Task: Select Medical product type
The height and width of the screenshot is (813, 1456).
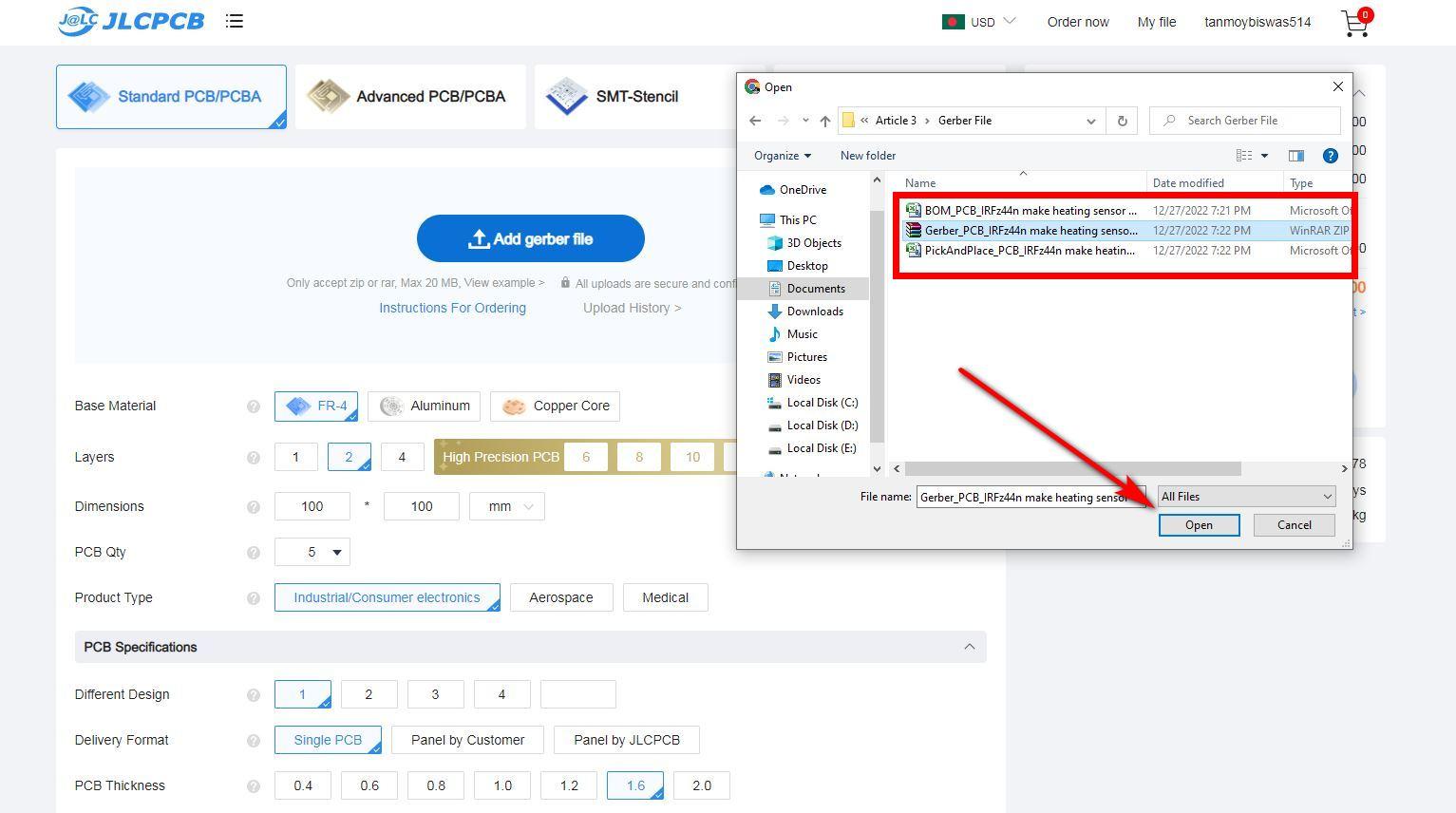Action: [x=665, y=597]
